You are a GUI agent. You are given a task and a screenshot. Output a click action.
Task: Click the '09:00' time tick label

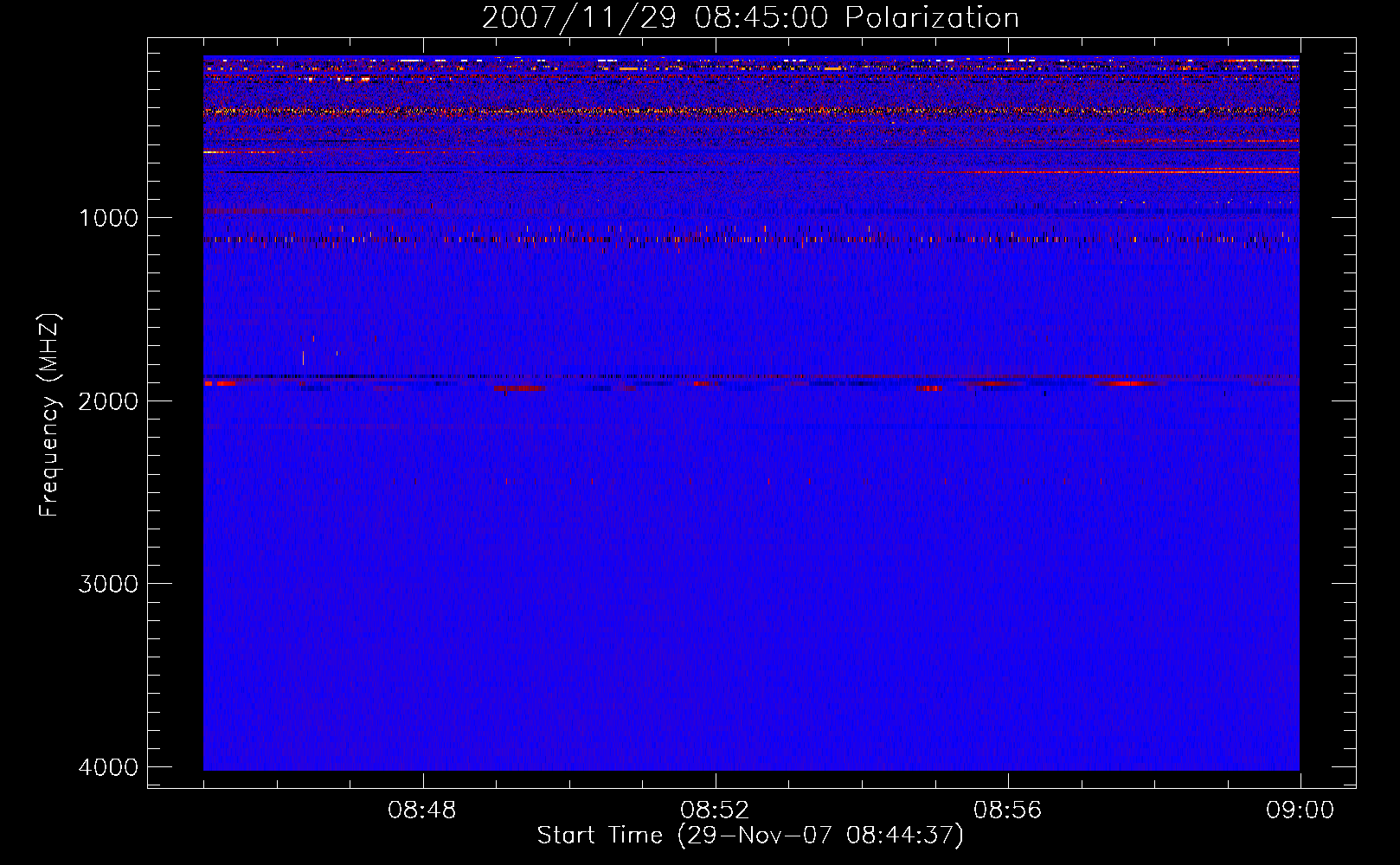coord(1300,811)
